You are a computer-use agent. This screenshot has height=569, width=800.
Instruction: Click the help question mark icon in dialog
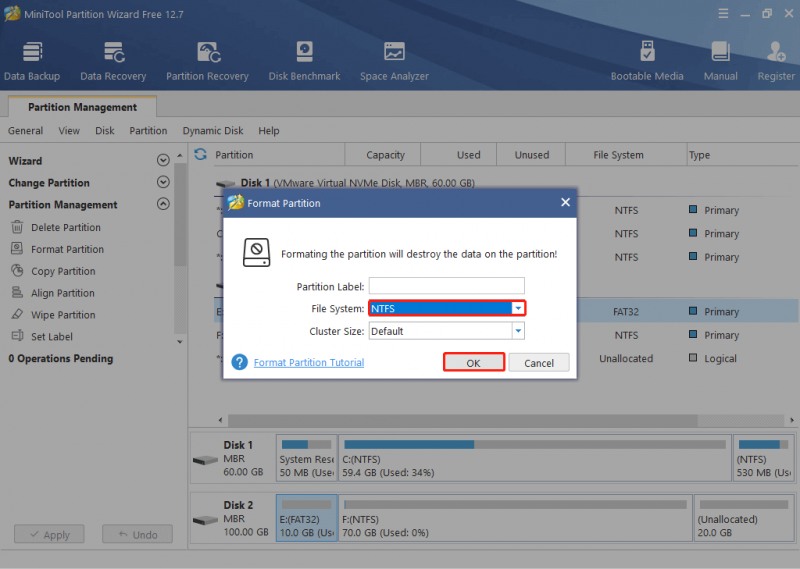239,362
